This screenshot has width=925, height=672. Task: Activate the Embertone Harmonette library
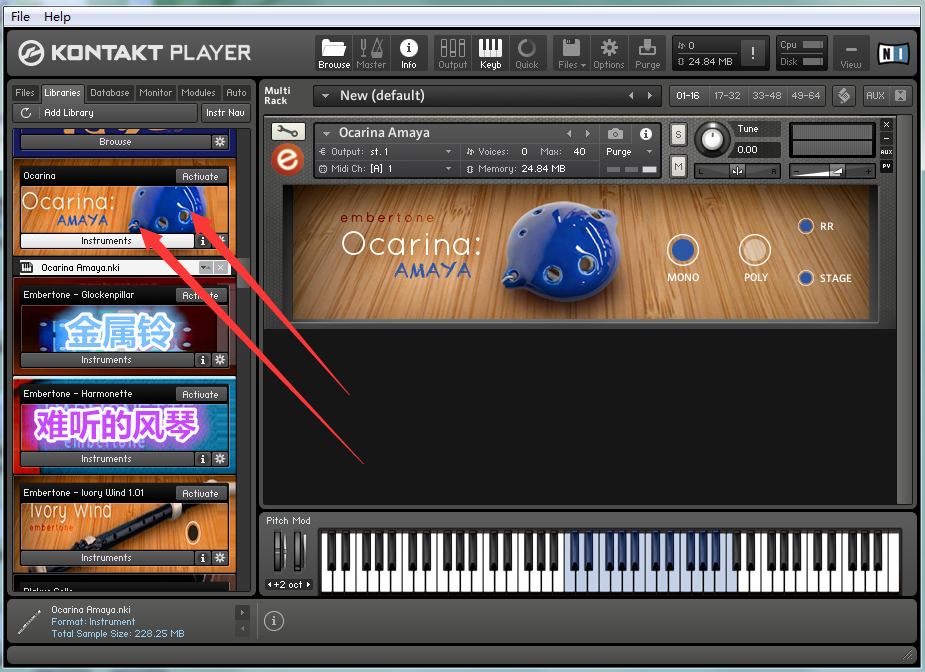coord(201,395)
